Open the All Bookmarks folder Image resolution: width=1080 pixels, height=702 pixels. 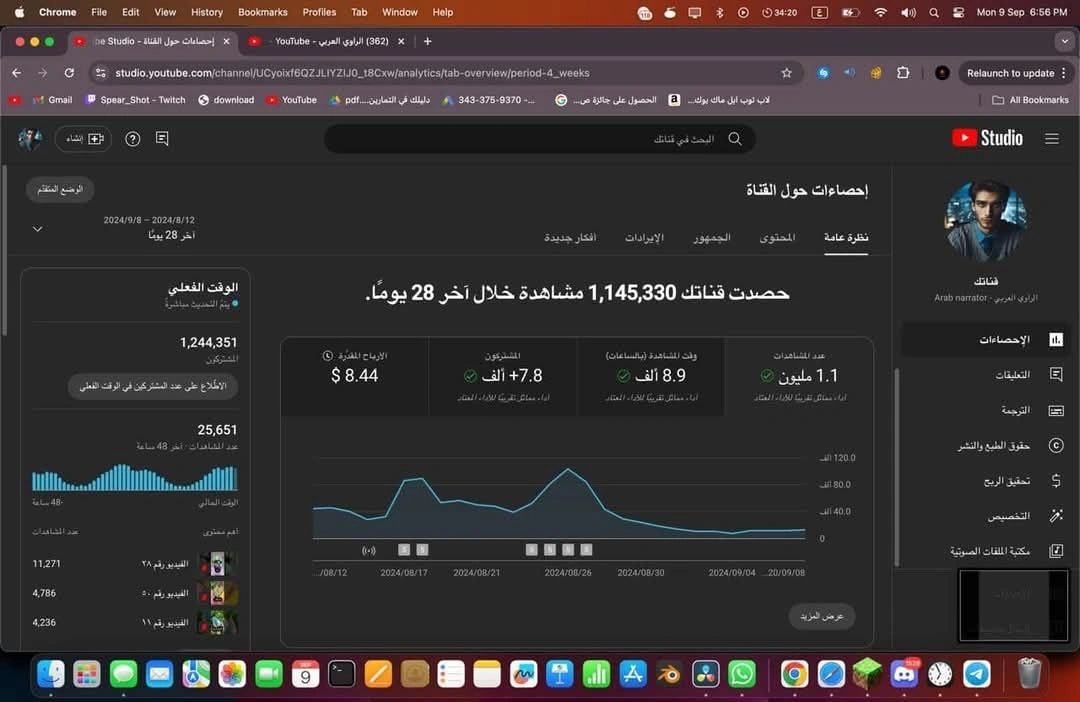1030,100
